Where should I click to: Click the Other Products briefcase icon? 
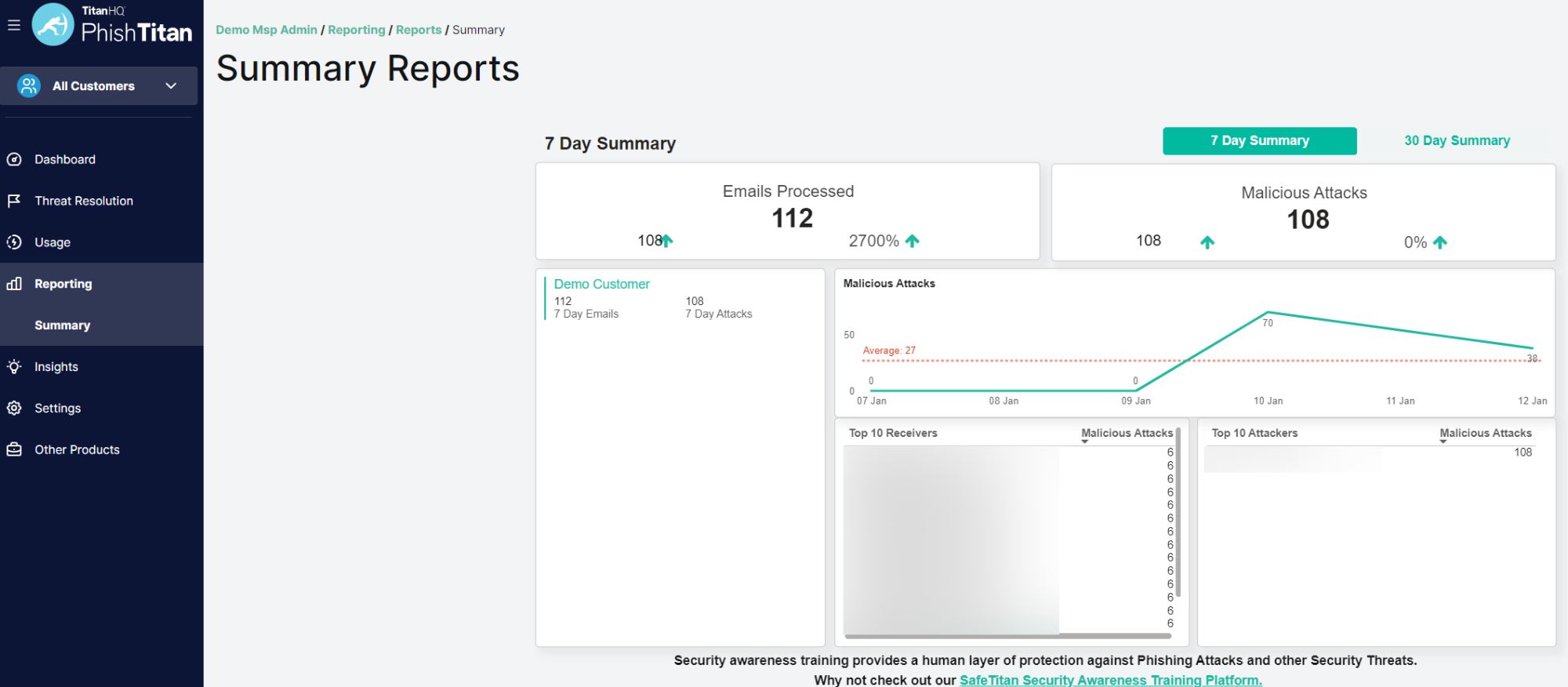click(x=14, y=449)
